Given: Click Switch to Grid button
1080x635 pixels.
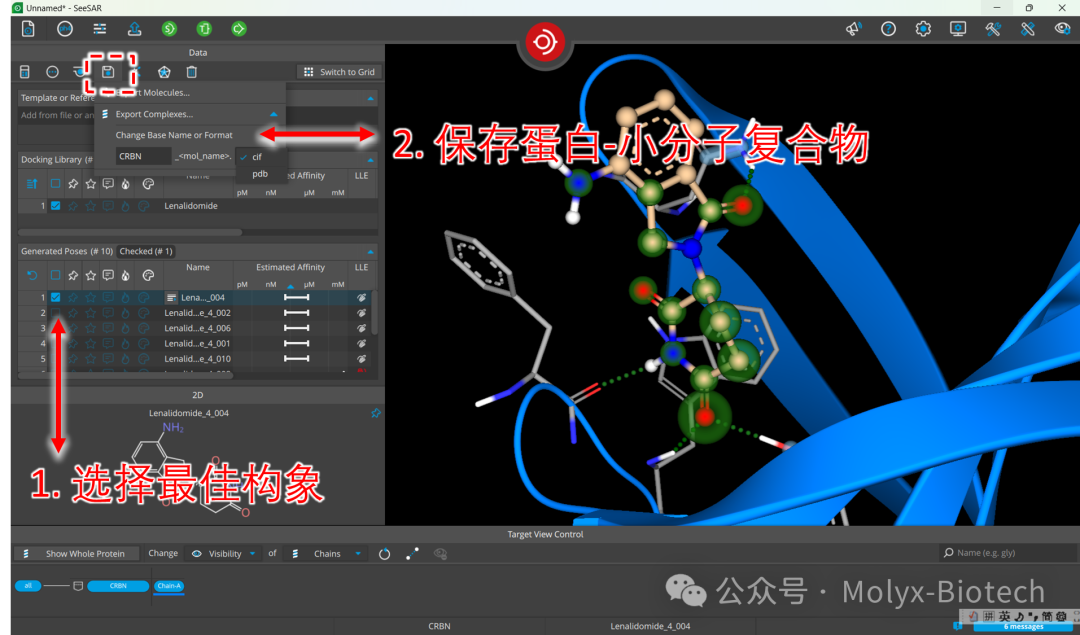Looking at the screenshot, I should pos(339,72).
